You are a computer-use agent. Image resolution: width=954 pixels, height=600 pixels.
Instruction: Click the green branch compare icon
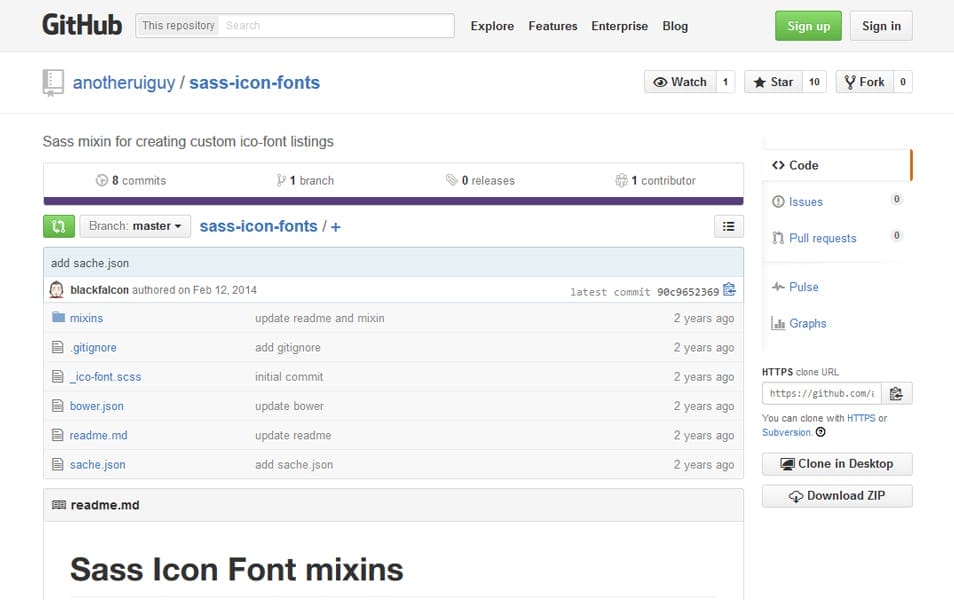coord(58,226)
